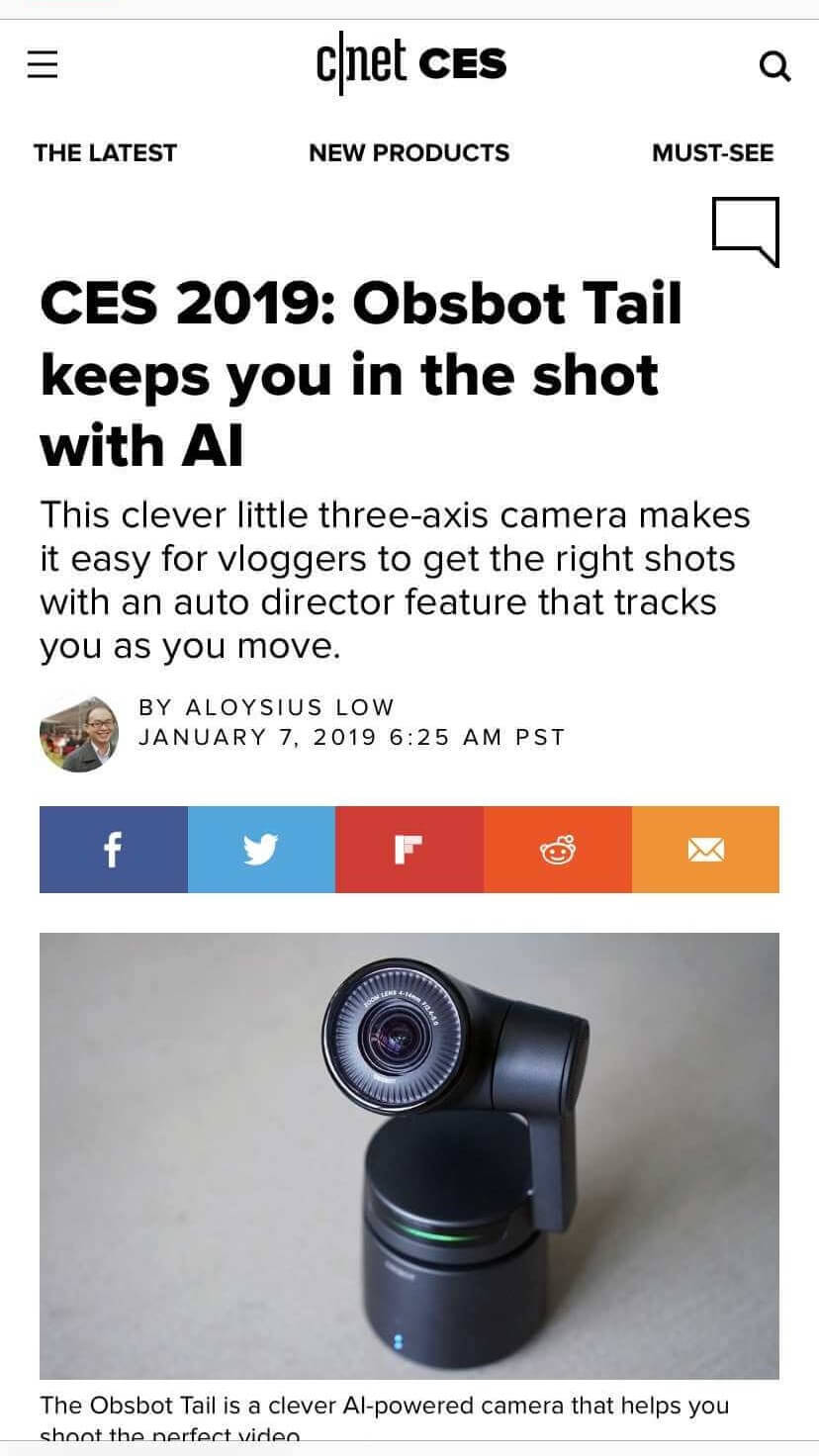Open the CES section label
Screen dimensions: 819x1456
tap(463, 65)
